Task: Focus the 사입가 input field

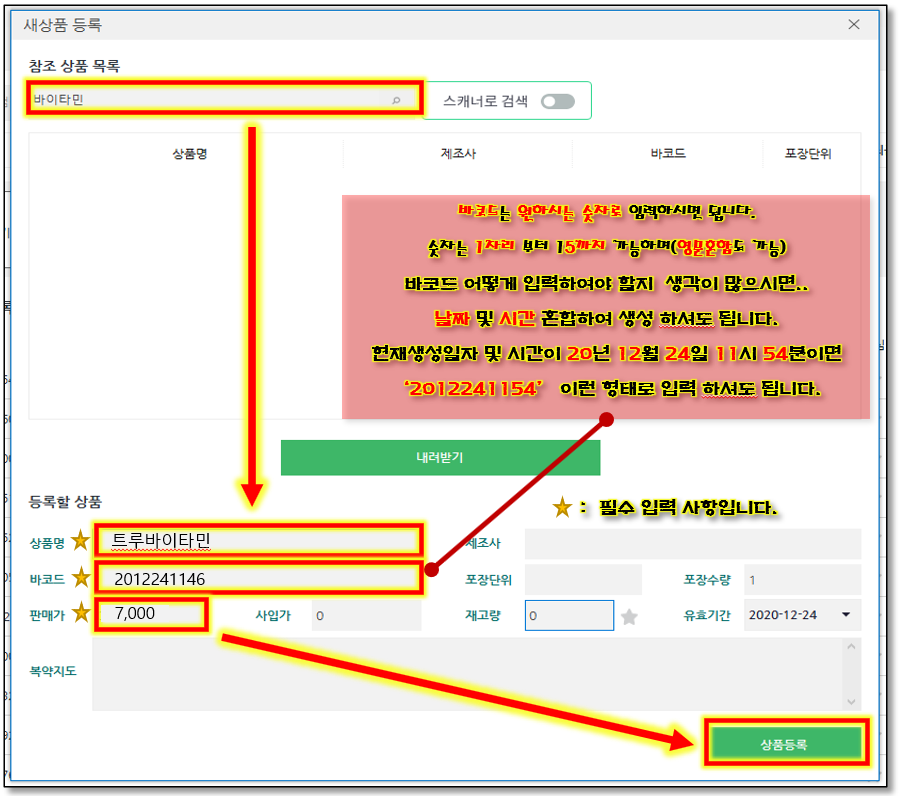Action: coord(365,616)
